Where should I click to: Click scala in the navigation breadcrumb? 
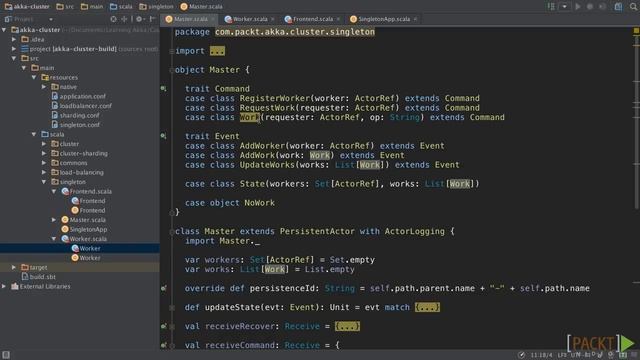tap(121, 7)
